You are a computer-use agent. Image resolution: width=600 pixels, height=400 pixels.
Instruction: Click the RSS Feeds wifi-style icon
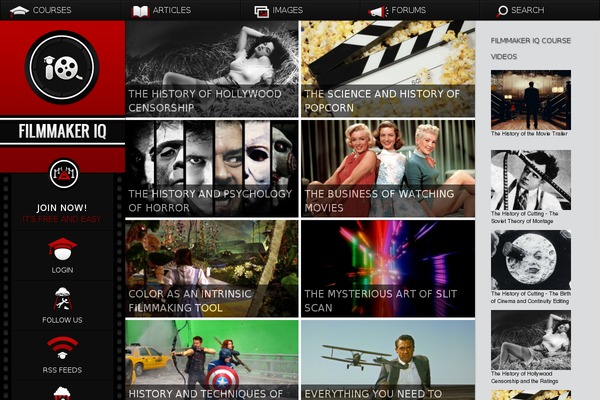(62, 348)
